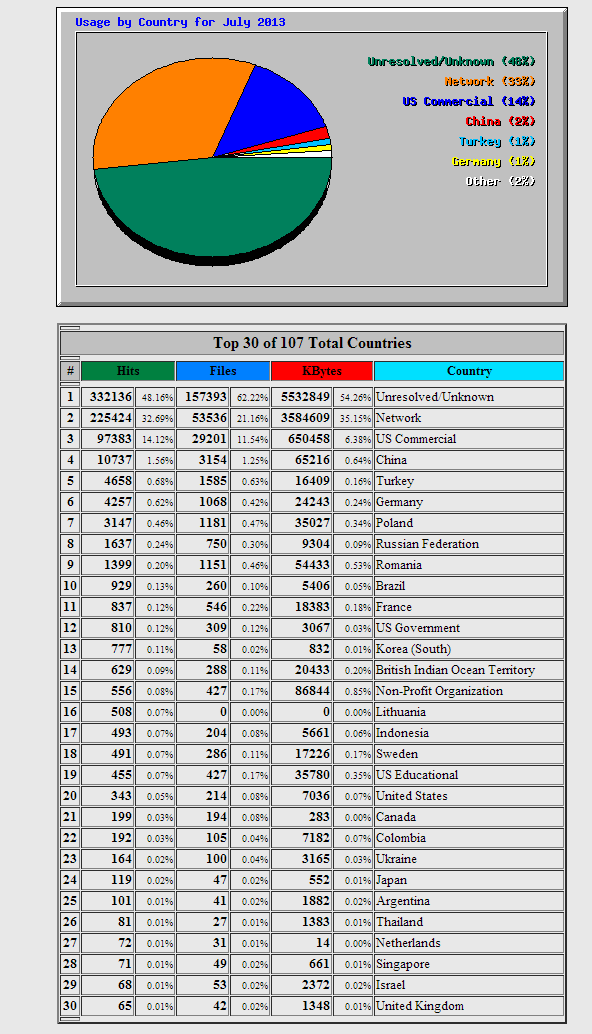Click the red KBytes column header

coord(322,371)
